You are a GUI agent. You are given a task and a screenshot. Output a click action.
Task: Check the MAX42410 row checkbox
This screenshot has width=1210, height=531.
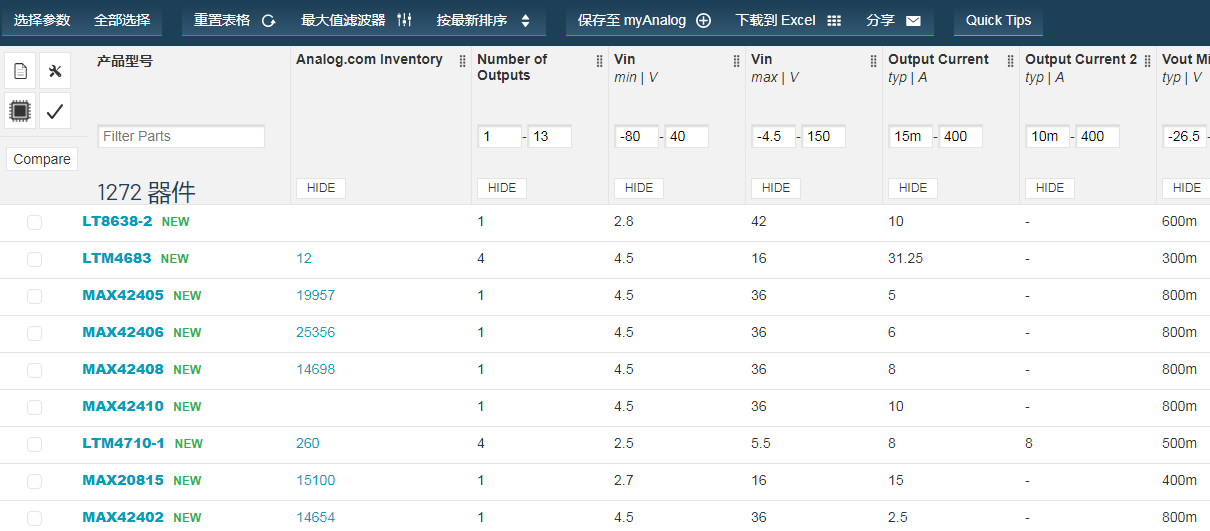(35, 407)
